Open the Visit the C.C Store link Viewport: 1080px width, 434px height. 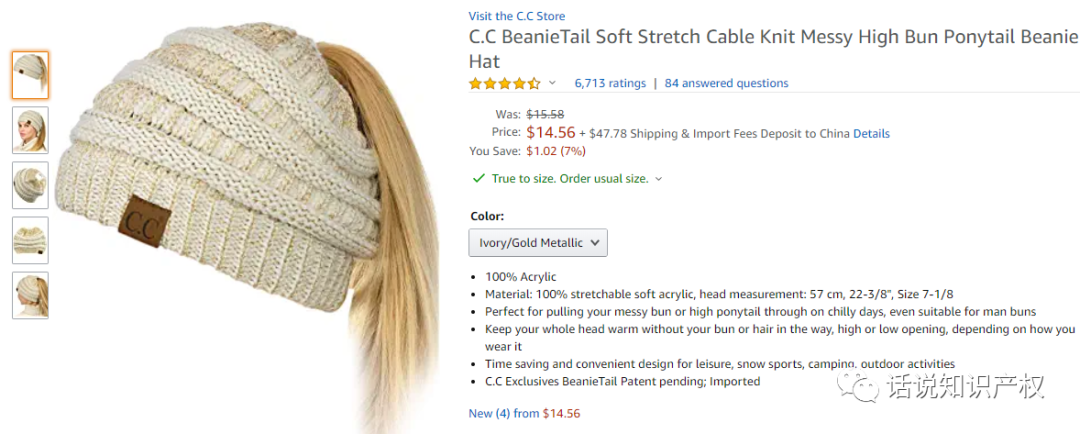[516, 16]
